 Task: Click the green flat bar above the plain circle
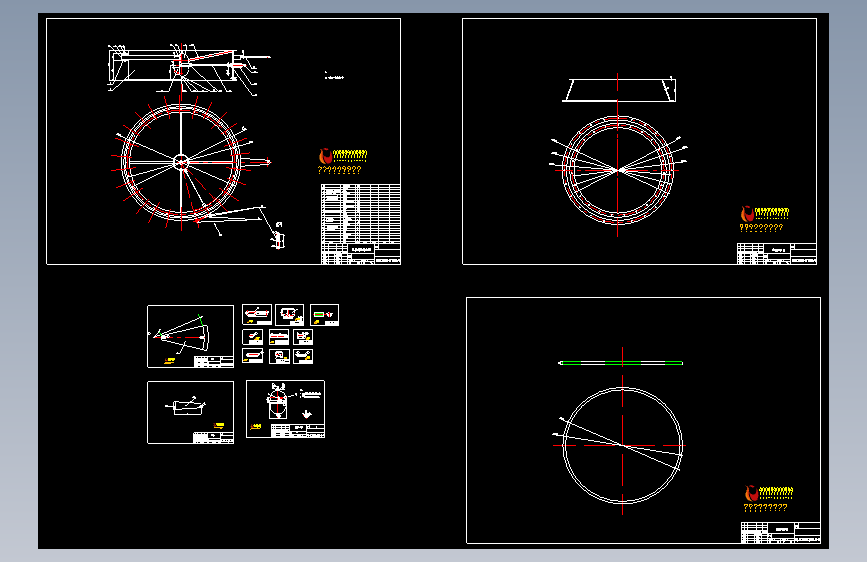pyautogui.click(x=621, y=363)
